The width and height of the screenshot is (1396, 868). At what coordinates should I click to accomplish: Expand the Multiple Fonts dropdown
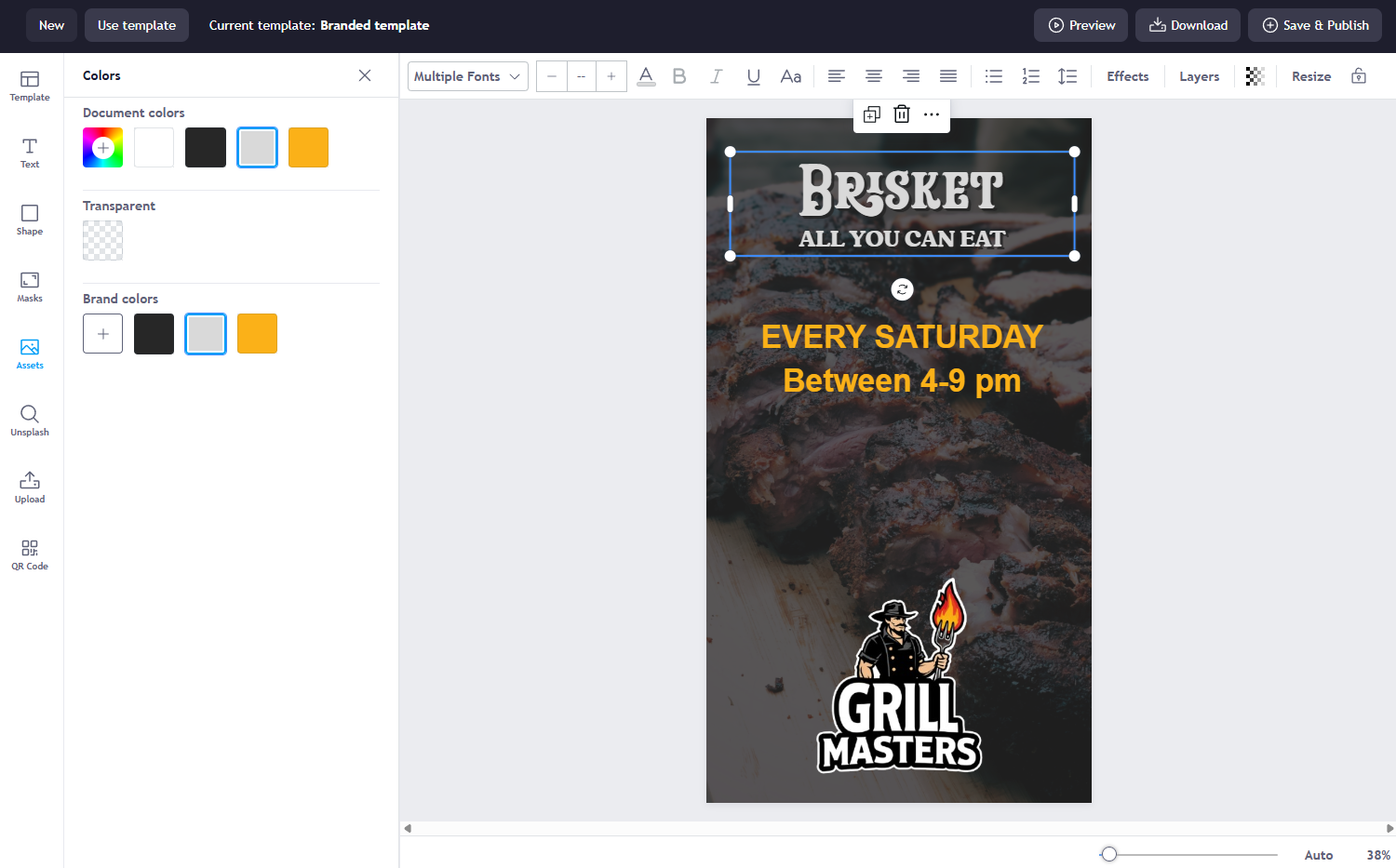[x=467, y=76]
